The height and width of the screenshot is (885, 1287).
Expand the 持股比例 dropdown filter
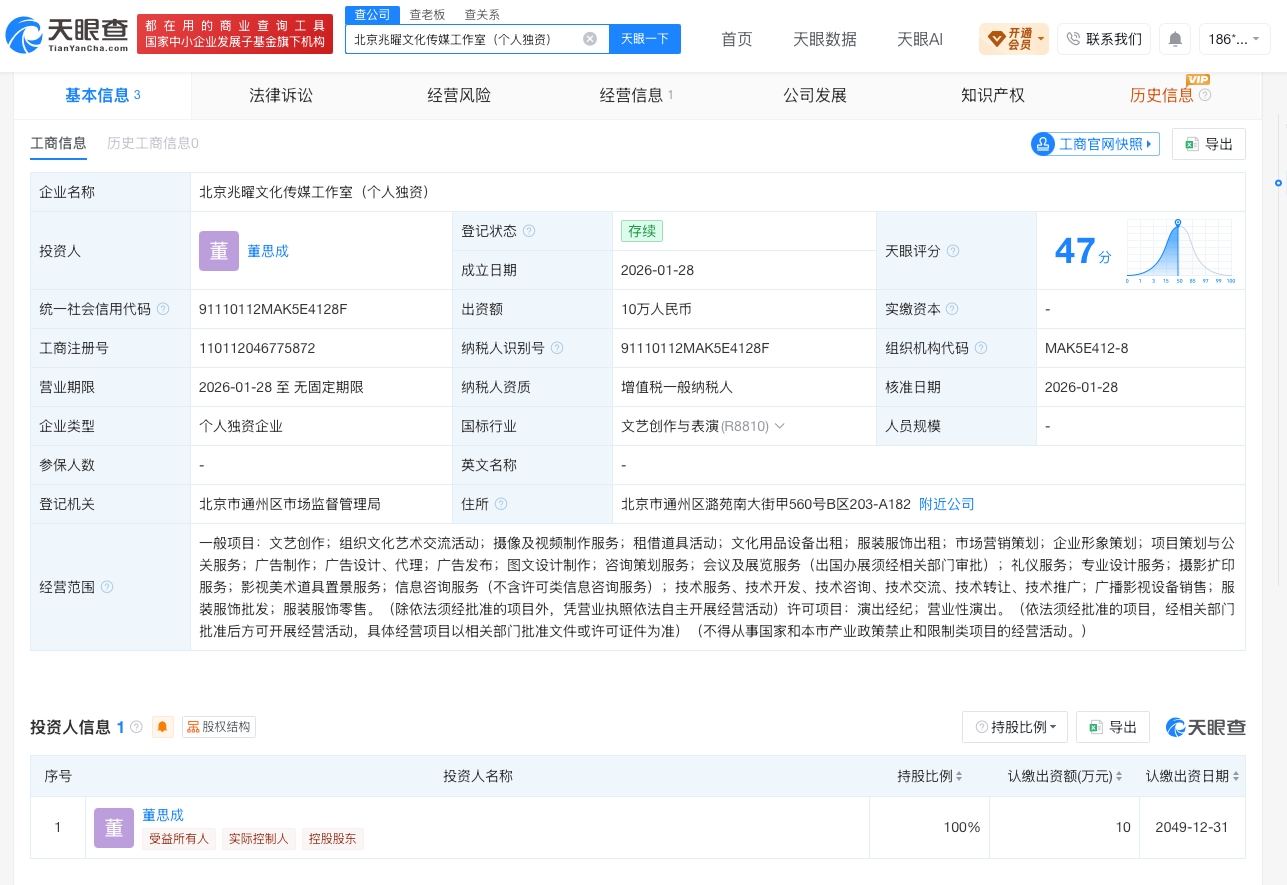click(x=1015, y=727)
